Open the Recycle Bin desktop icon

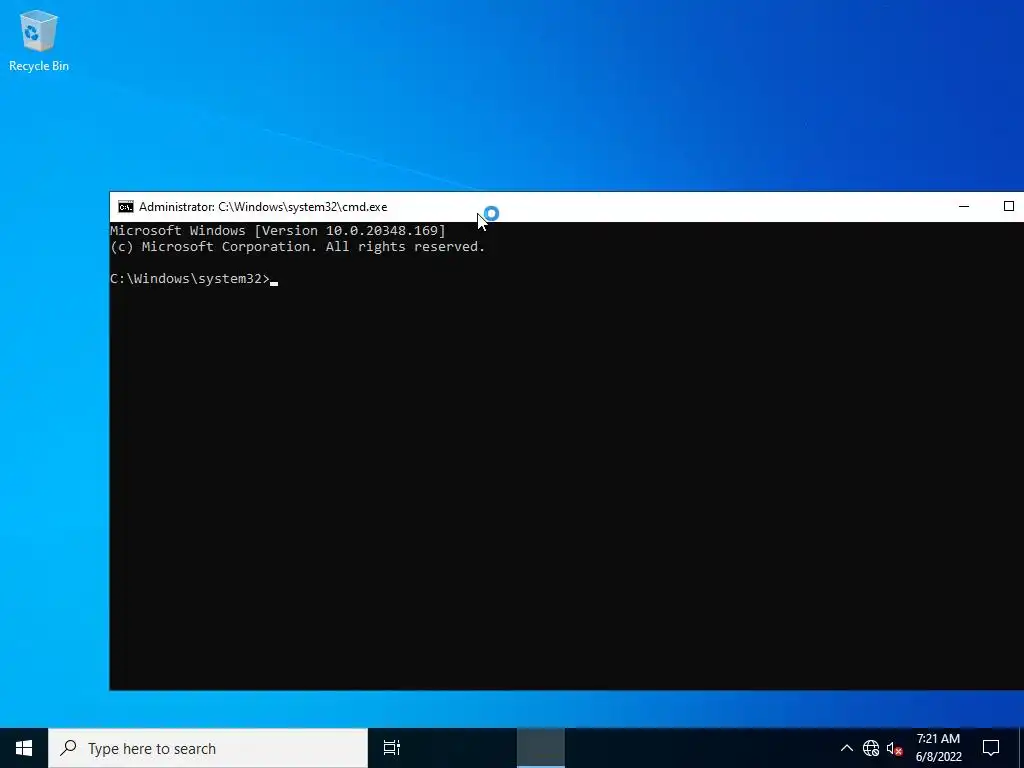pos(39,40)
